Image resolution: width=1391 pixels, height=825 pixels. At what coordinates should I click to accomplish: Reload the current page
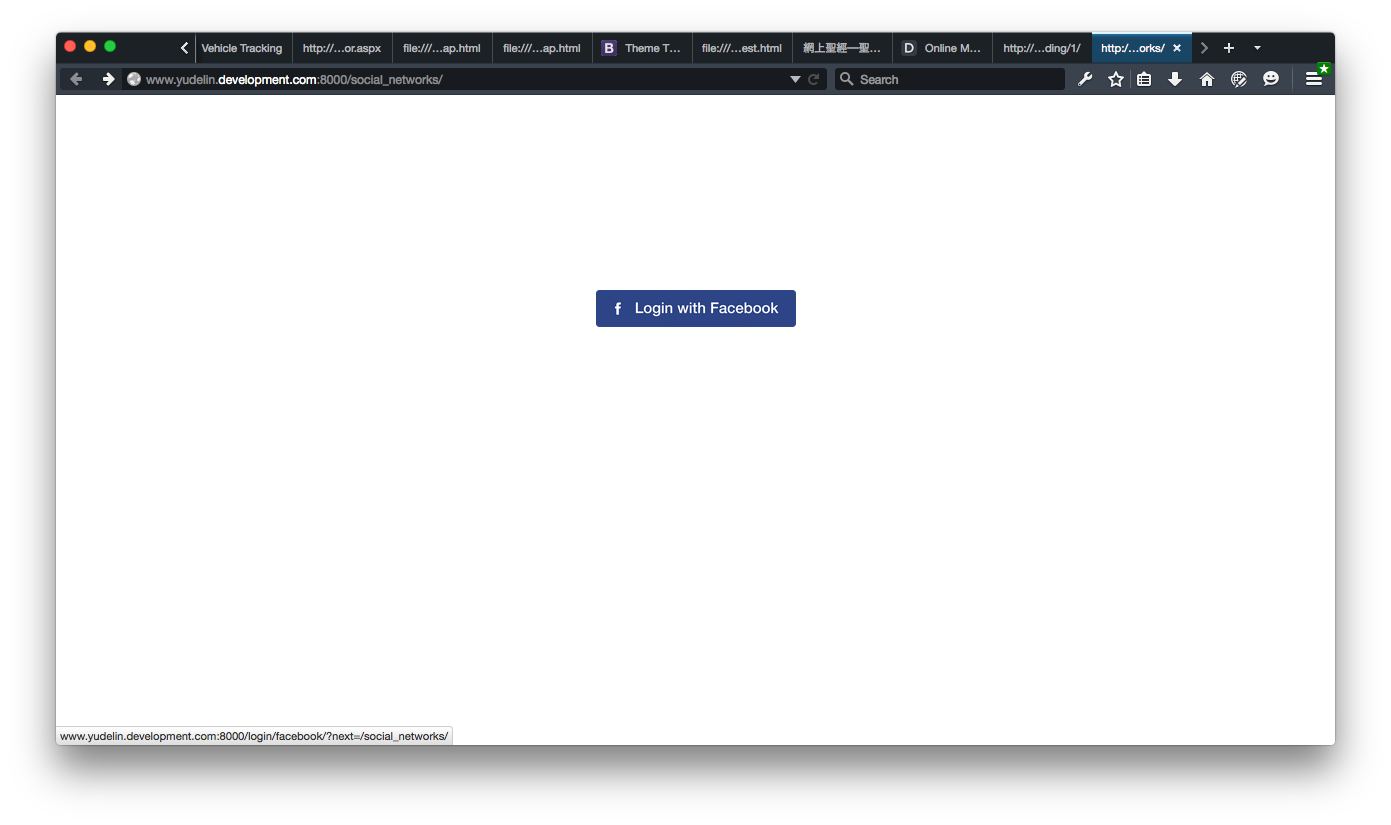point(814,79)
